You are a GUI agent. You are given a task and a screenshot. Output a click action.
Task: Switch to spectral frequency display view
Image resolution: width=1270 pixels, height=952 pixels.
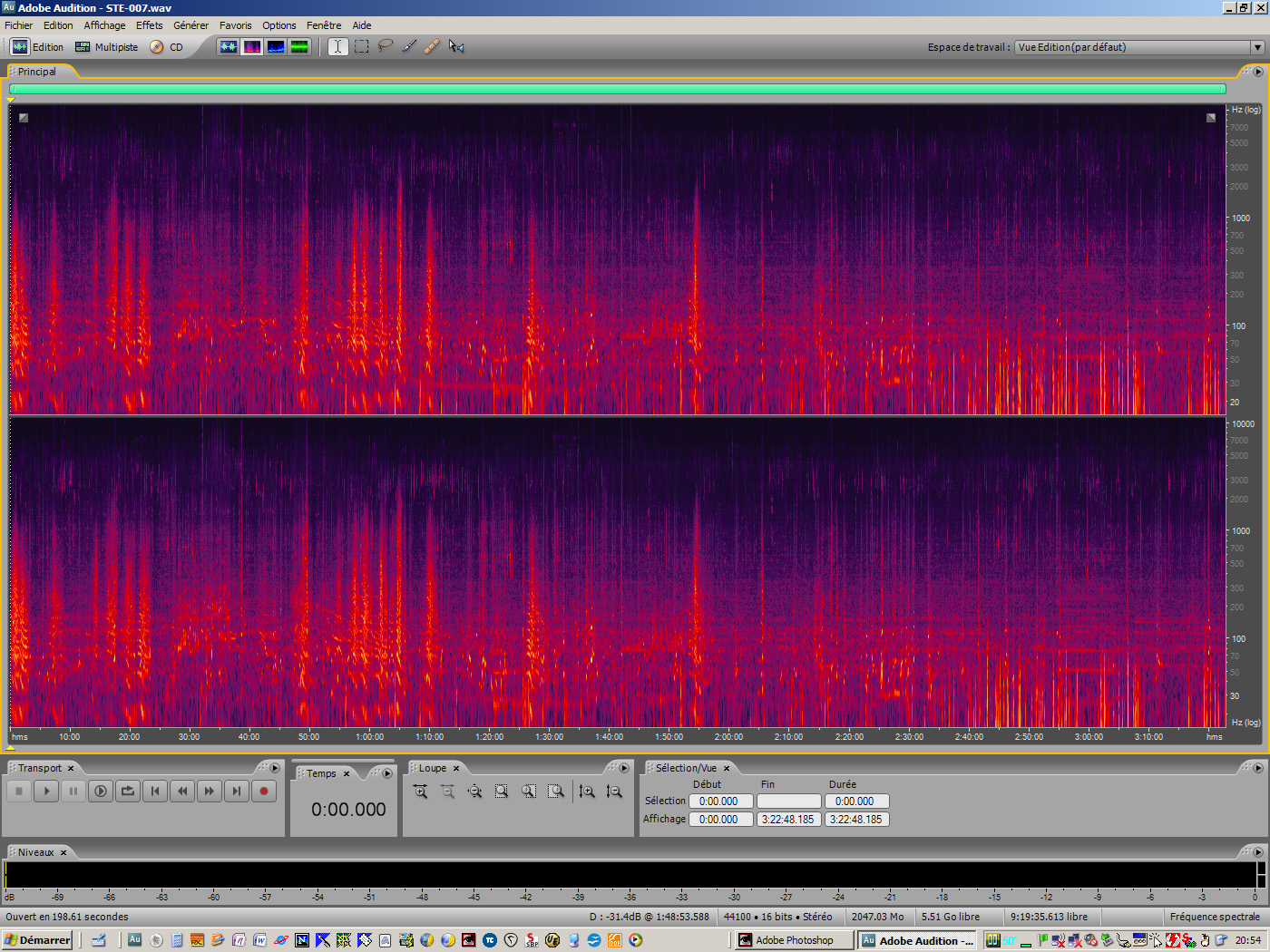(x=252, y=46)
